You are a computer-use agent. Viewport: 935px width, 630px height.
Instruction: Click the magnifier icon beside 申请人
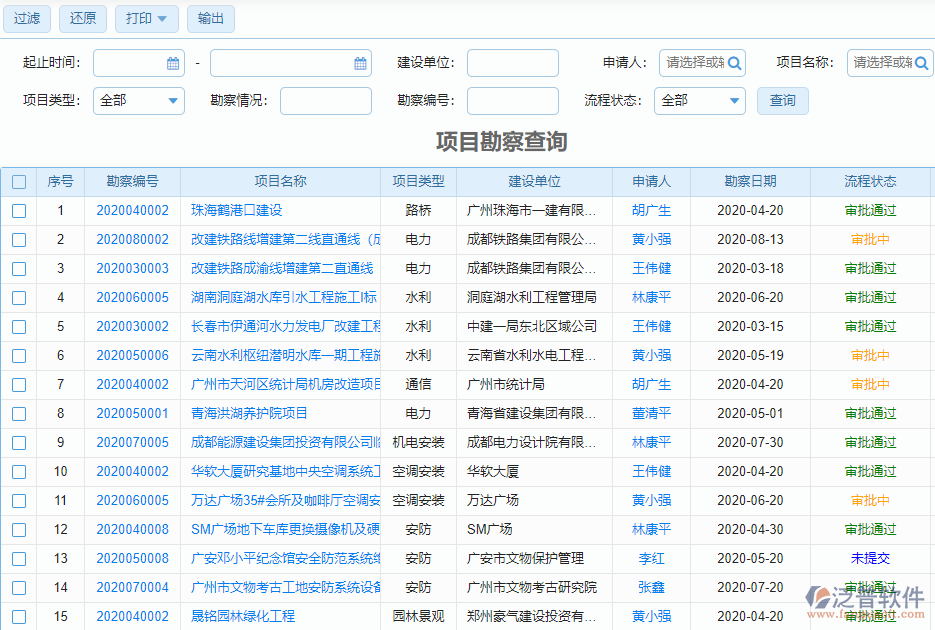coord(734,62)
